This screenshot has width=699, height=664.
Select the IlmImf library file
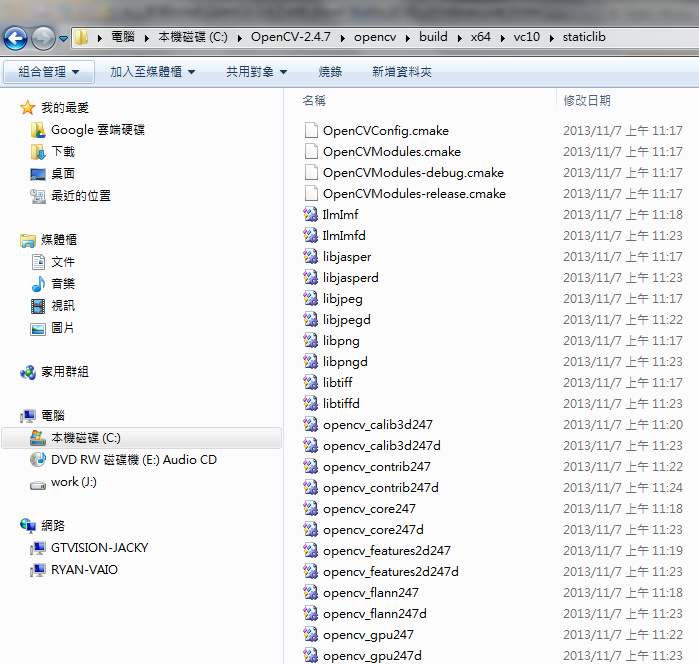tap(340, 214)
